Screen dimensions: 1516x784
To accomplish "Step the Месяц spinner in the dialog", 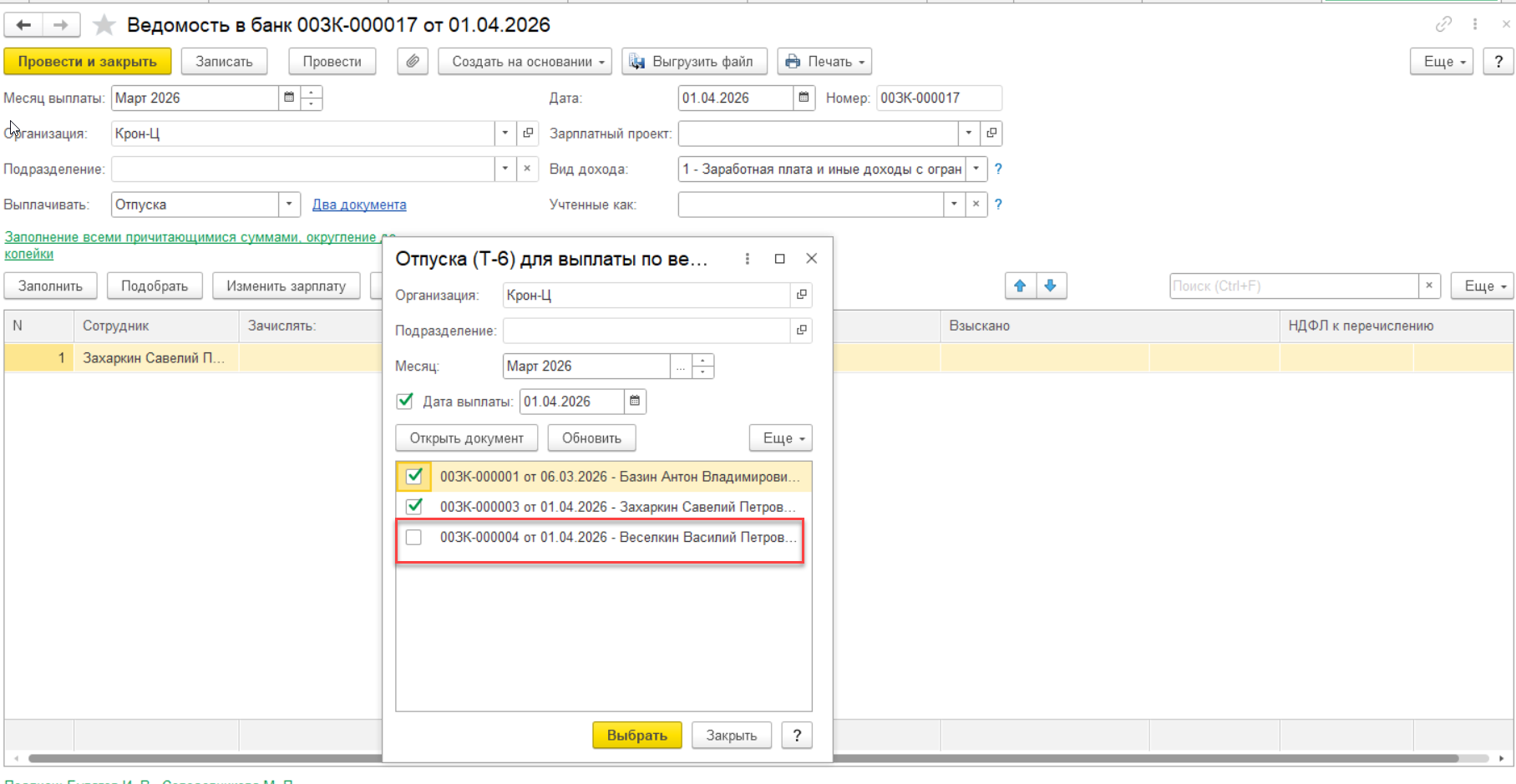I will click(x=703, y=366).
